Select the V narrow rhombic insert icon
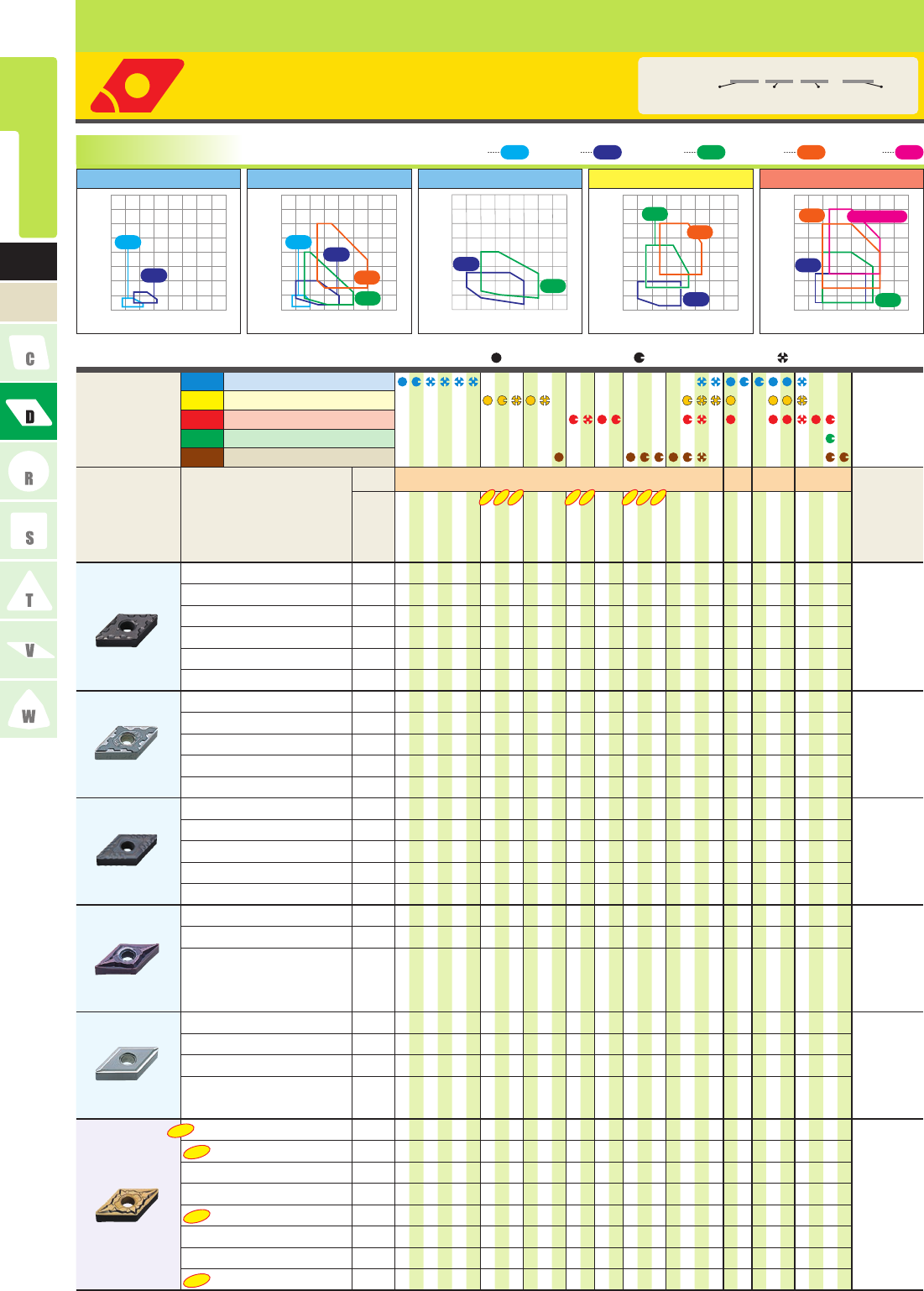 29,651
